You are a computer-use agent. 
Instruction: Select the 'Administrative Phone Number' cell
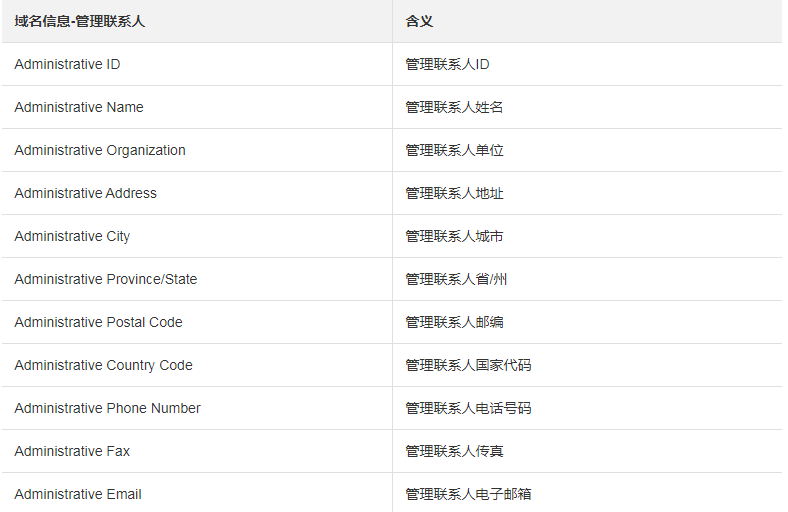pyautogui.click(x=108, y=408)
